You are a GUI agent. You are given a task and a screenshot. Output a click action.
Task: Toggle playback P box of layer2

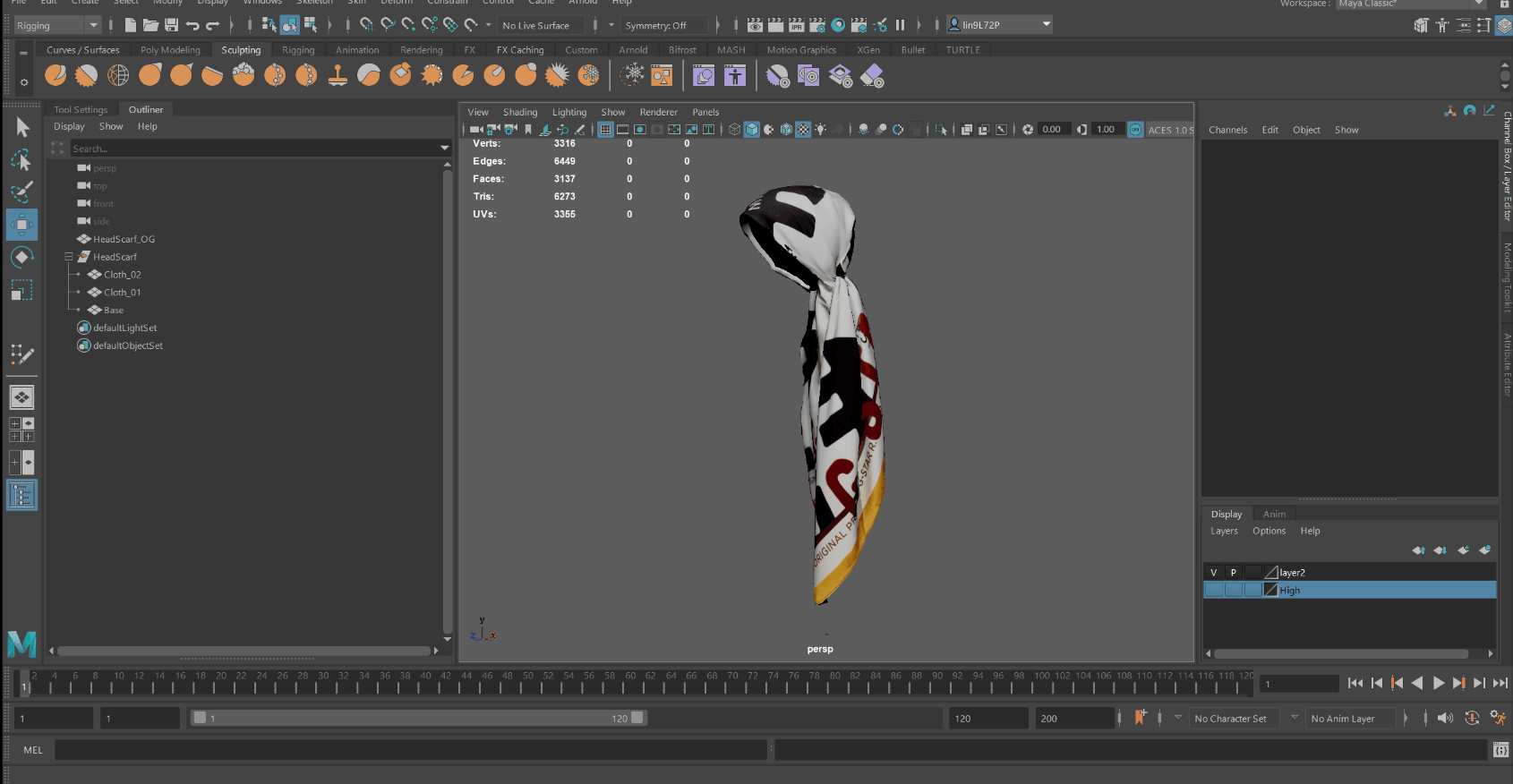click(x=1234, y=573)
